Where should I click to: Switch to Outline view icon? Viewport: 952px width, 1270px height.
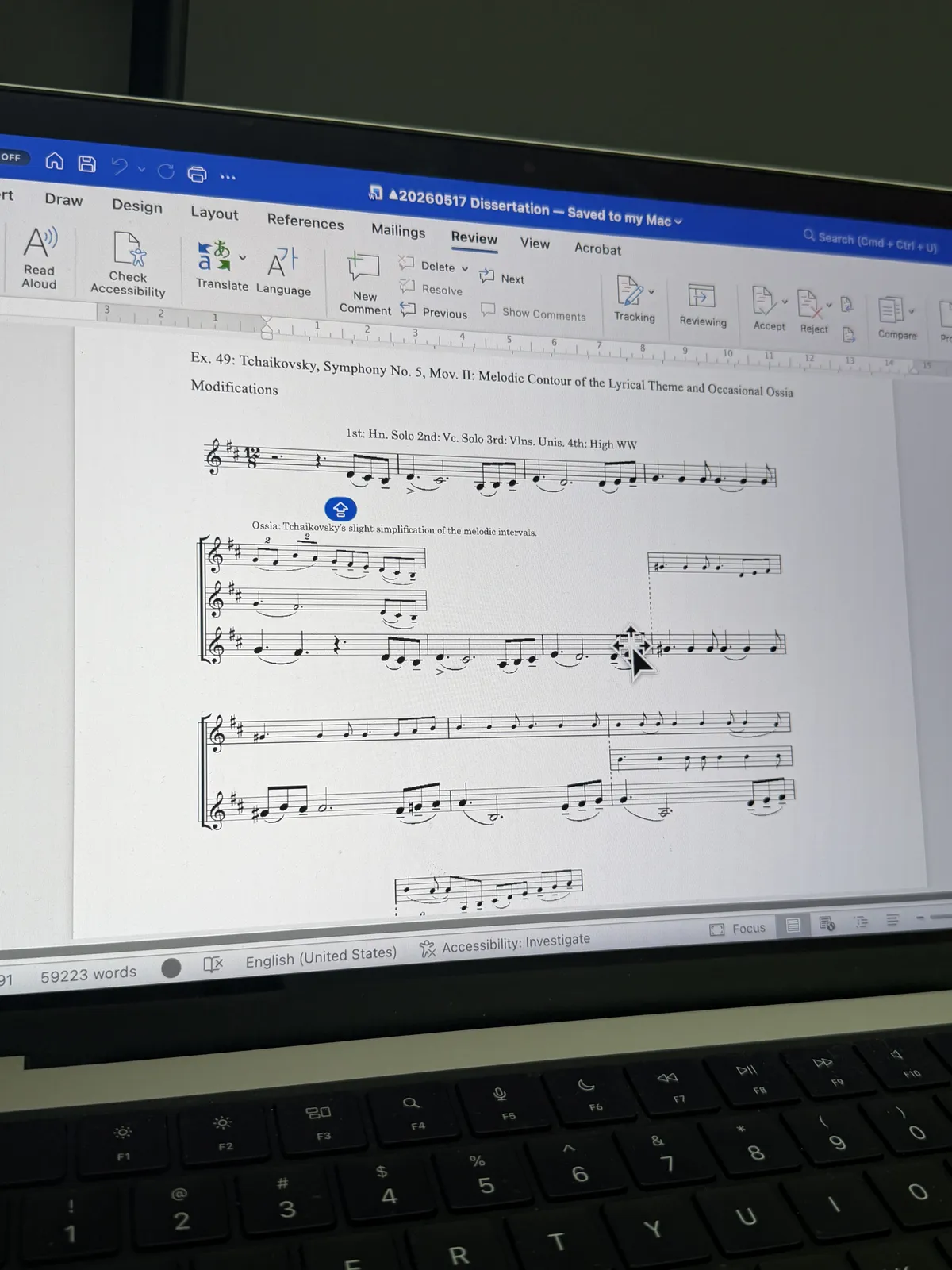[861, 922]
